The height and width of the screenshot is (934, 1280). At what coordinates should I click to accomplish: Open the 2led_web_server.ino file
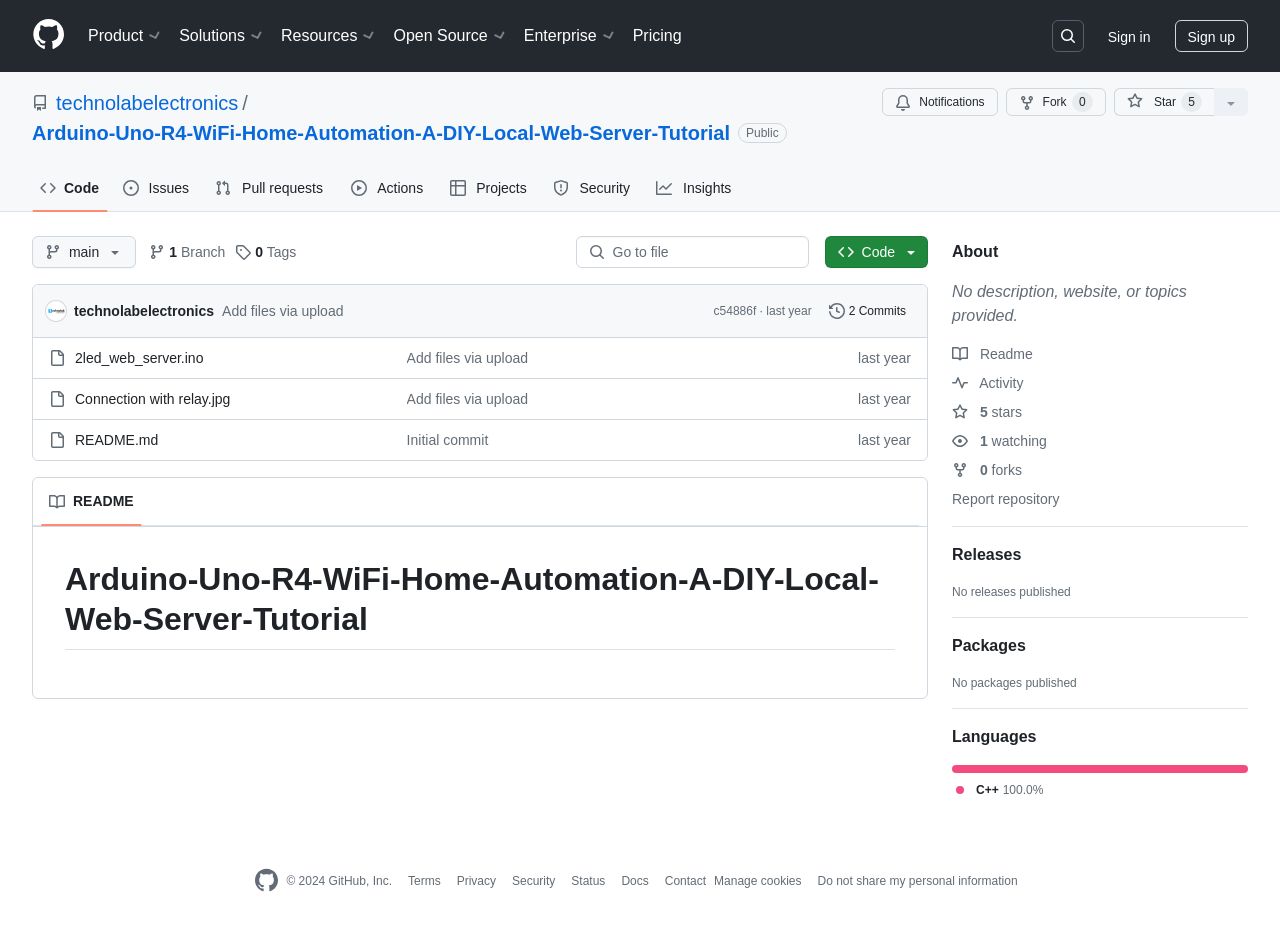[139, 358]
